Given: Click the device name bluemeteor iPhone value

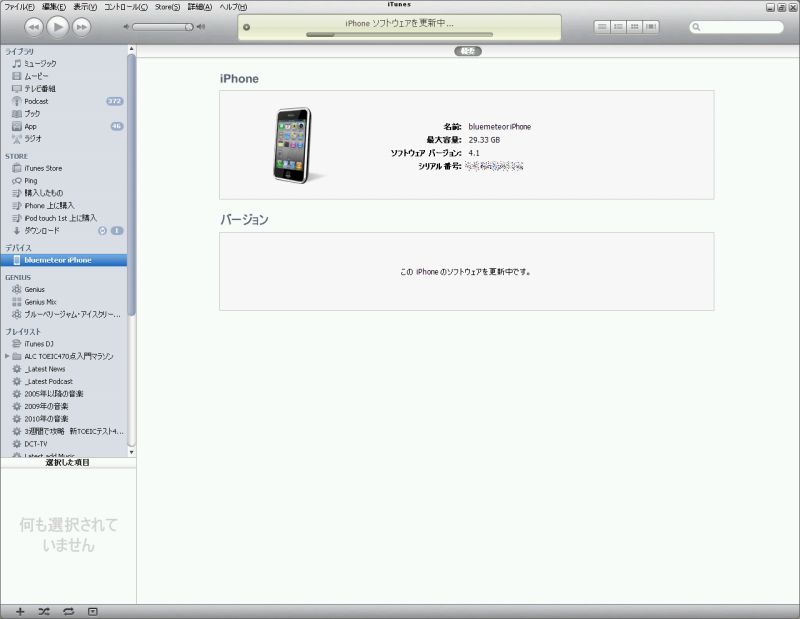Looking at the screenshot, I should pos(499,127).
